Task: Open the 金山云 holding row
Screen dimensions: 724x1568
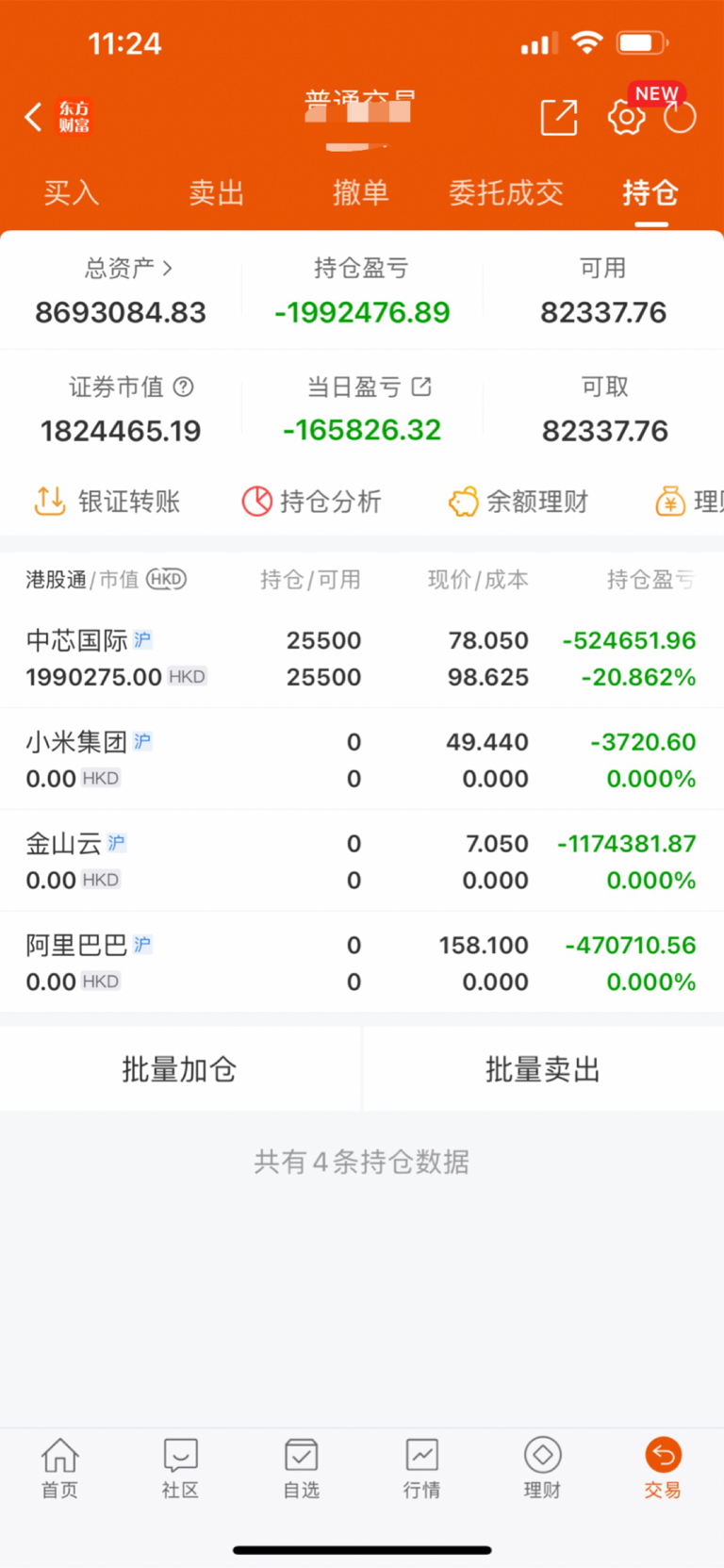Action: [x=362, y=861]
